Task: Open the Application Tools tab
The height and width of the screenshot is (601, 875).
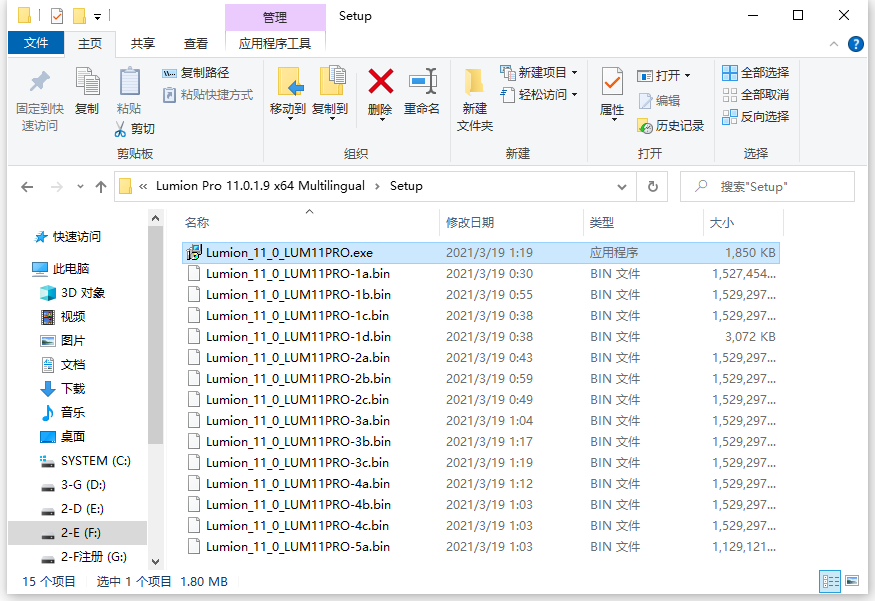Action: tap(275, 44)
